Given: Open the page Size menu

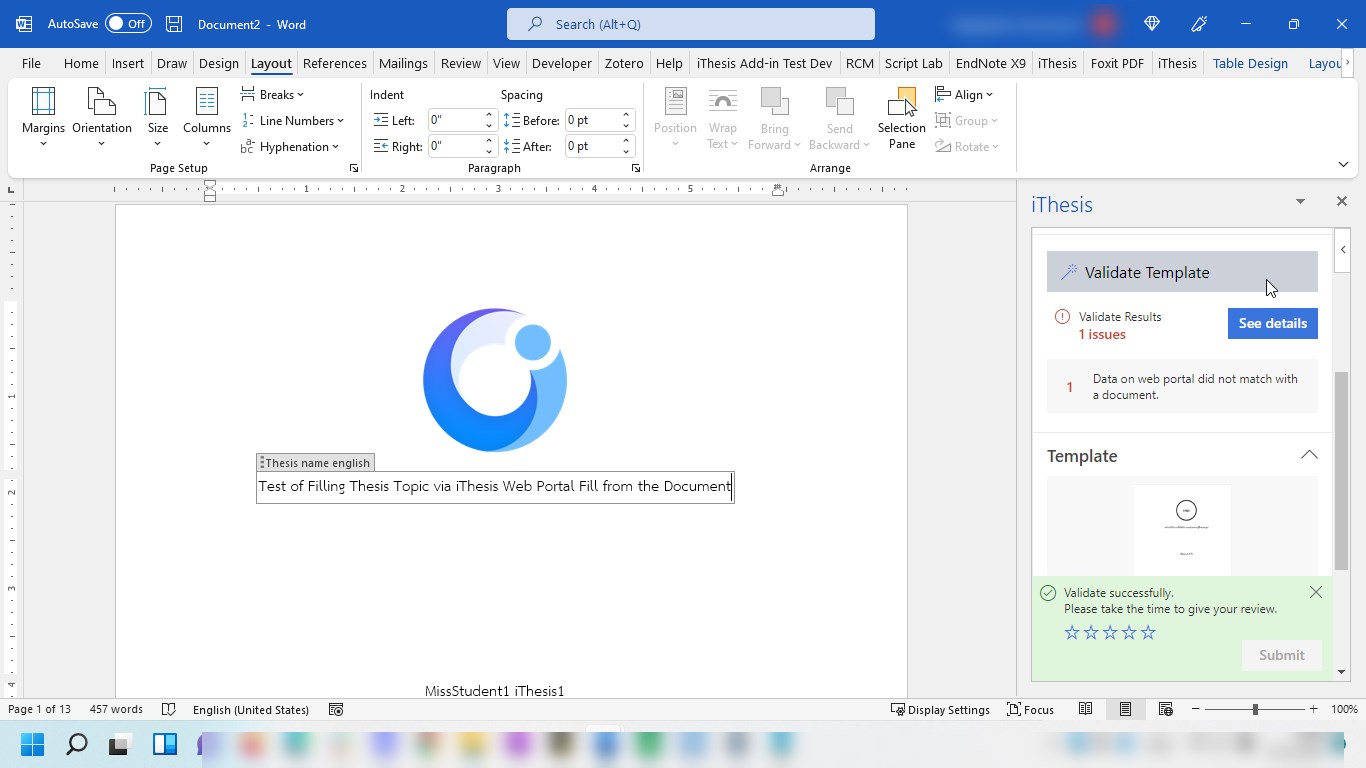Looking at the screenshot, I should pyautogui.click(x=158, y=118).
